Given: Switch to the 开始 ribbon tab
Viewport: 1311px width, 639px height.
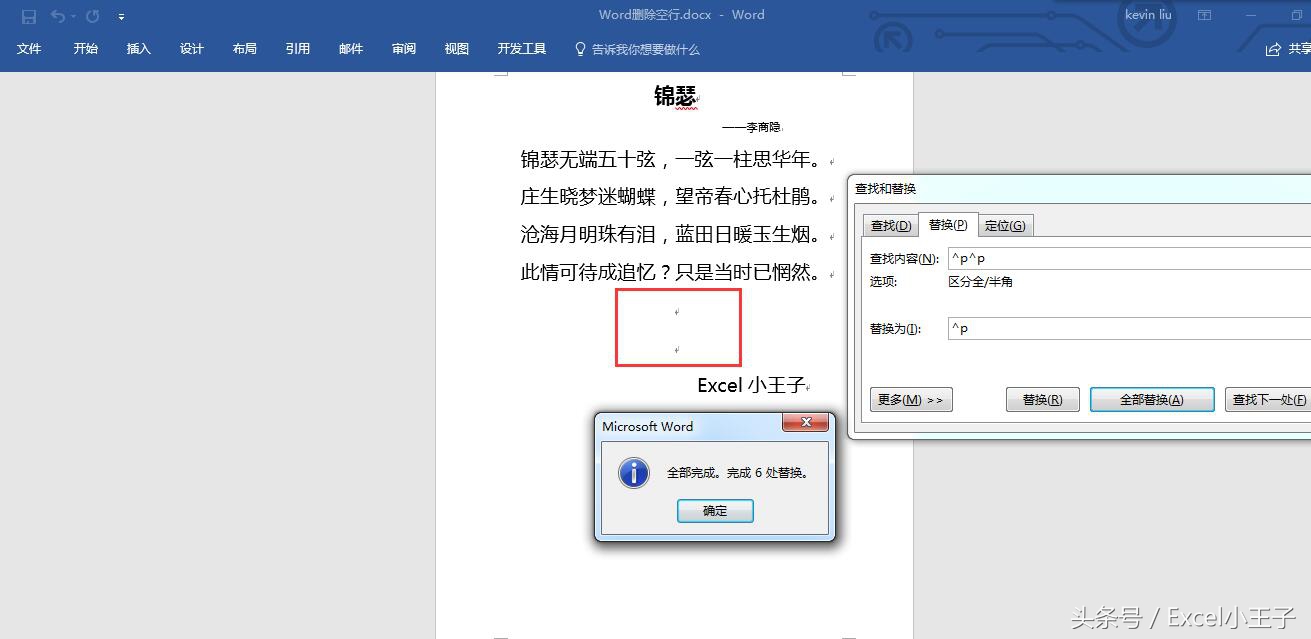Looking at the screenshot, I should (85, 48).
